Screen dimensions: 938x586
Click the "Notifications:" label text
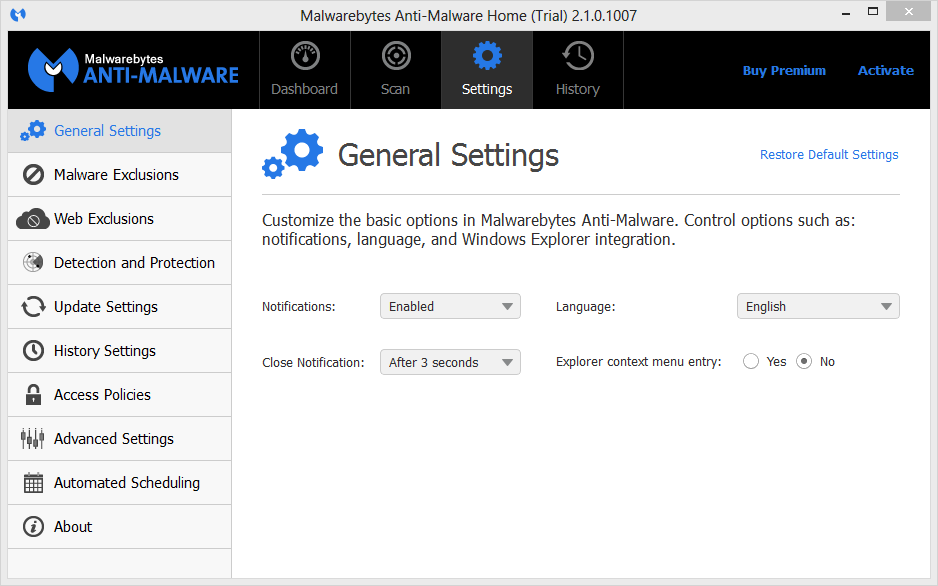point(299,307)
